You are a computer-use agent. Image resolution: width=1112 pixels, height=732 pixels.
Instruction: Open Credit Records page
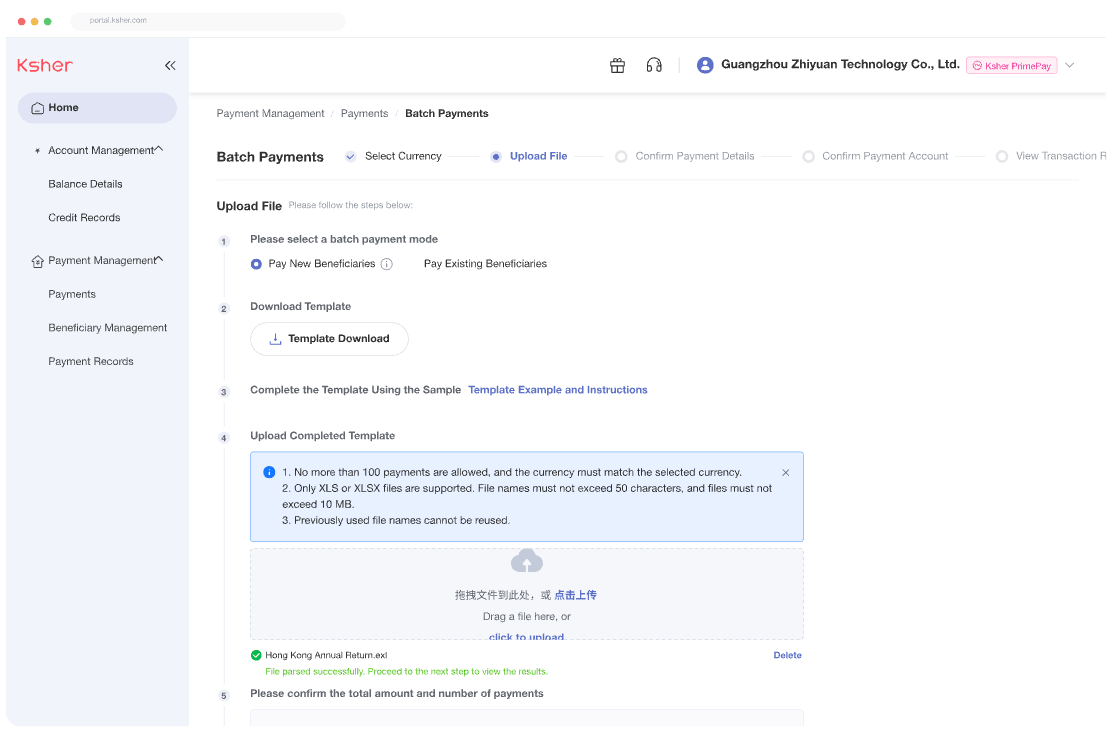pyautogui.click(x=84, y=218)
